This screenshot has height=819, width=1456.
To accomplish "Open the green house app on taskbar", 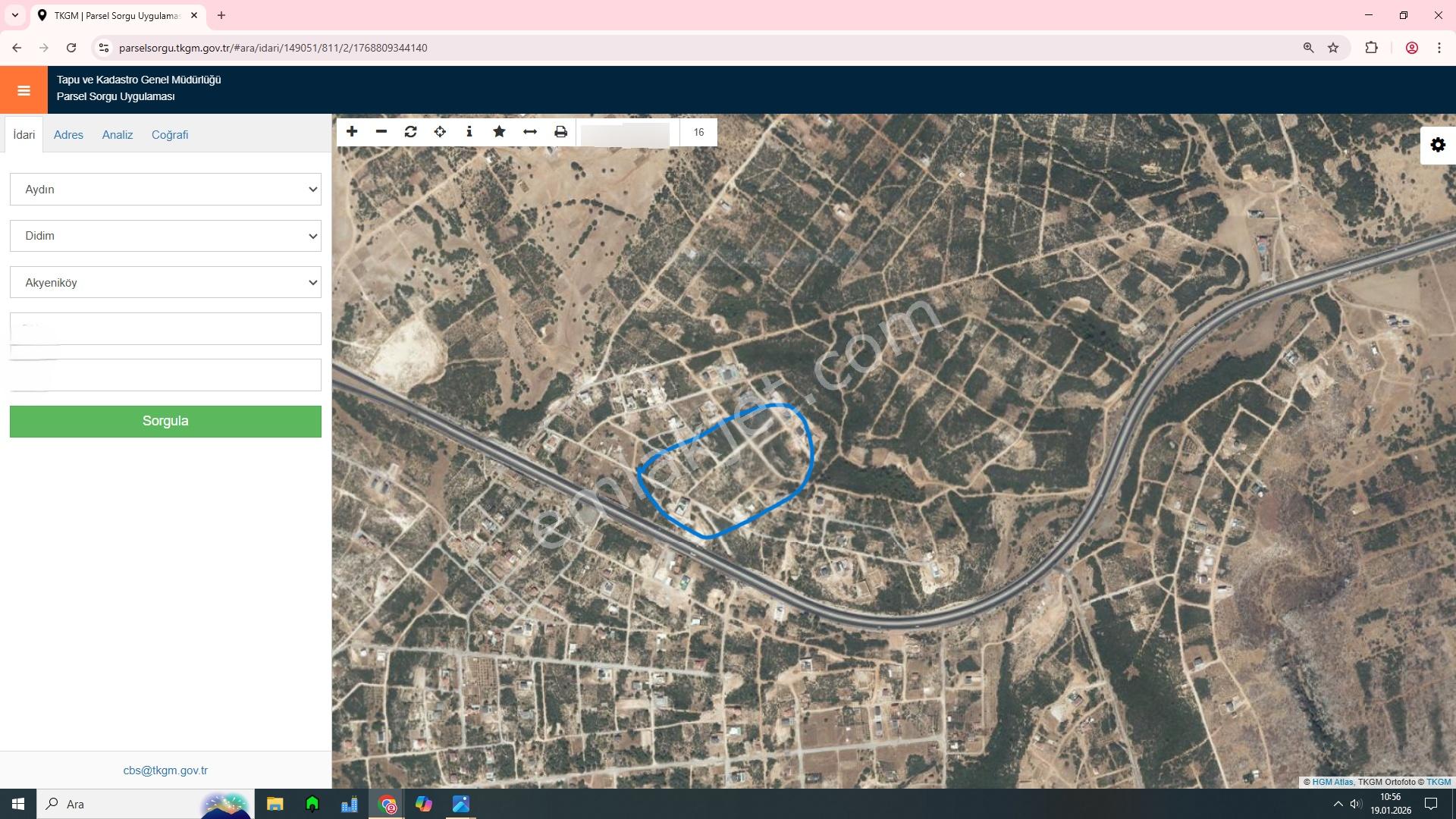I will pyautogui.click(x=312, y=804).
